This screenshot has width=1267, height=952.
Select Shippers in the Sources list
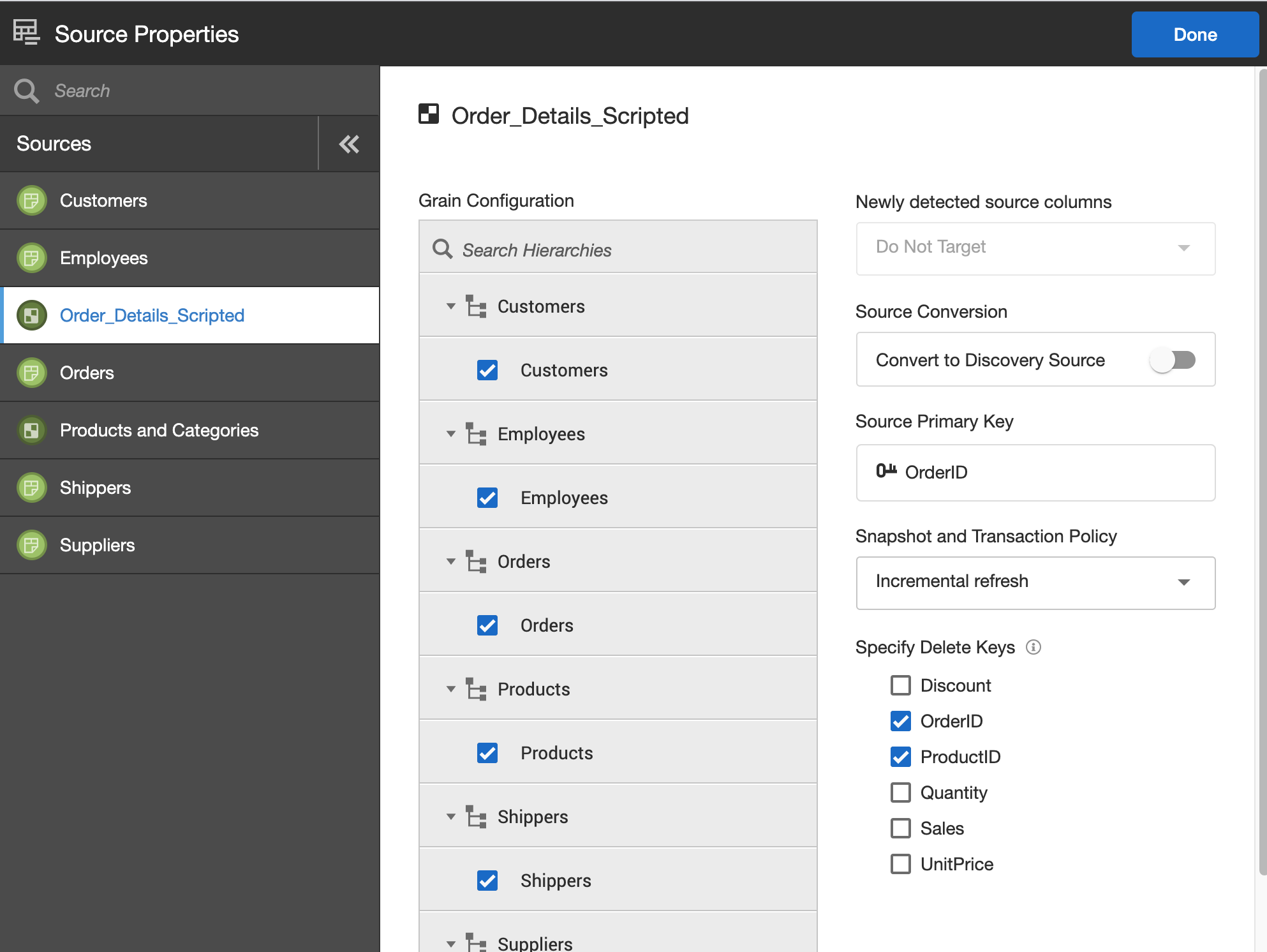[x=96, y=488]
